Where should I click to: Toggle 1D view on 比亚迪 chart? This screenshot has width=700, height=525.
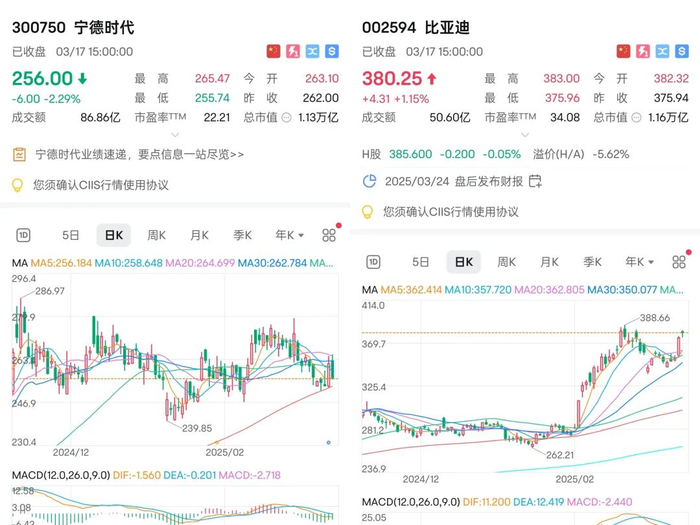click(373, 262)
